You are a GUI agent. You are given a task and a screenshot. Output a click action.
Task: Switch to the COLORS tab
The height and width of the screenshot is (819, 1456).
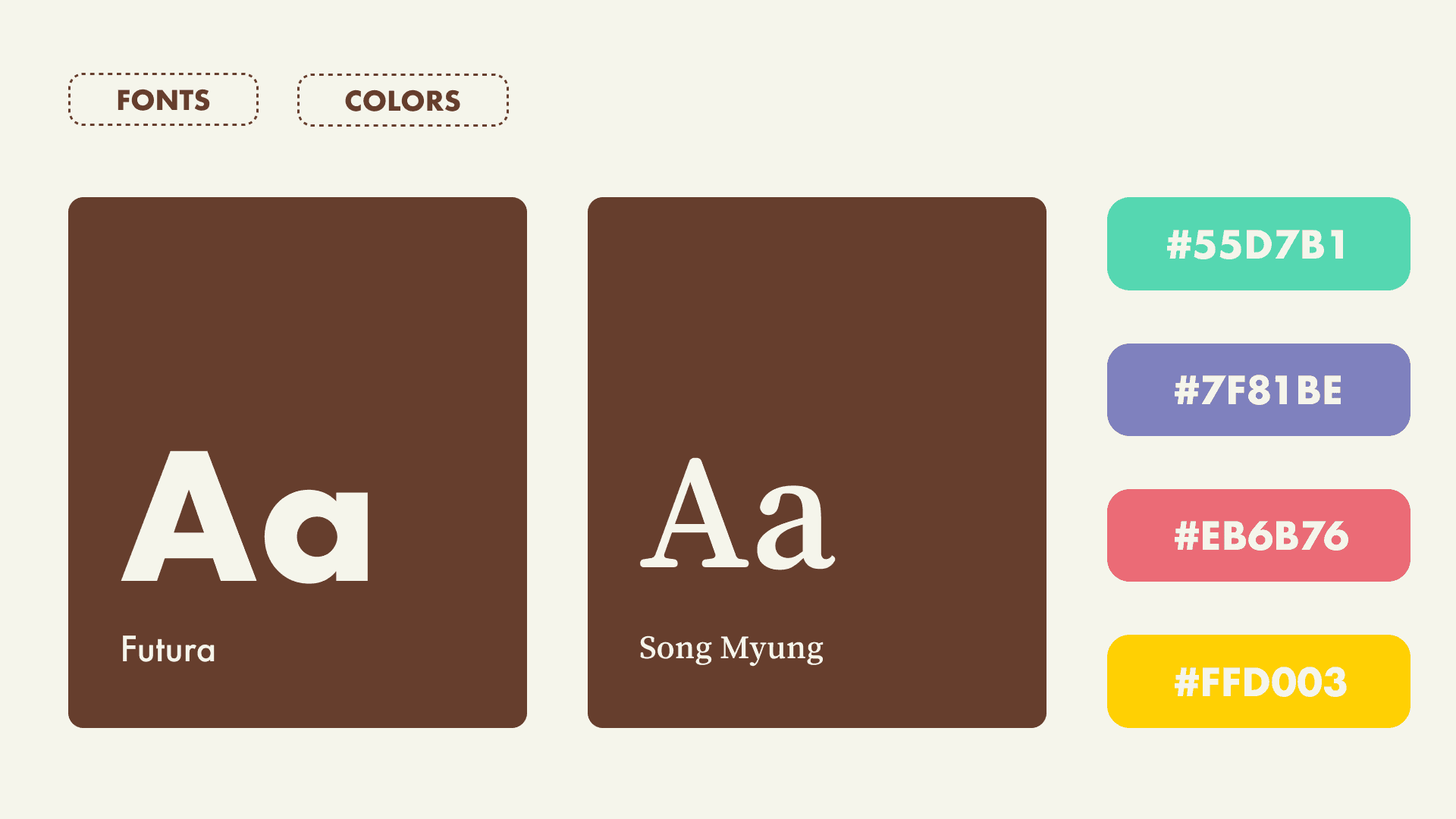click(403, 100)
